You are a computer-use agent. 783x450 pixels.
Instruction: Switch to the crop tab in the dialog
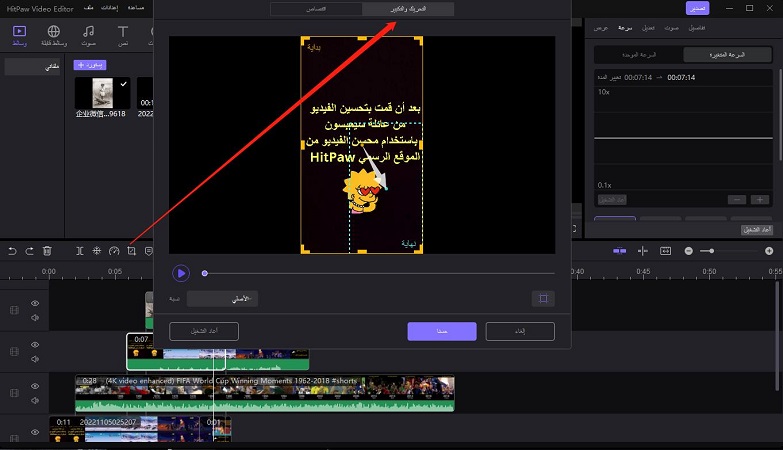click(316, 9)
